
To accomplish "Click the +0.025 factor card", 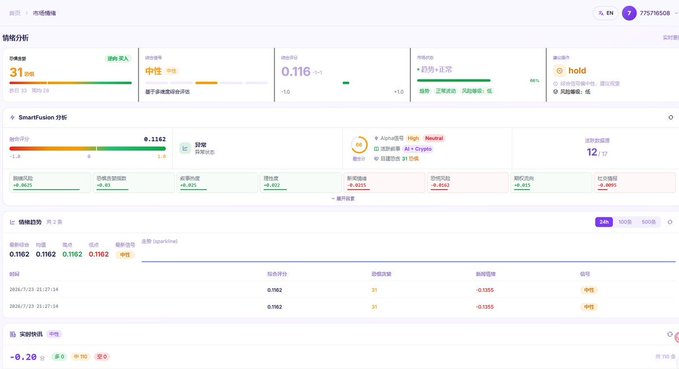I will [217, 182].
